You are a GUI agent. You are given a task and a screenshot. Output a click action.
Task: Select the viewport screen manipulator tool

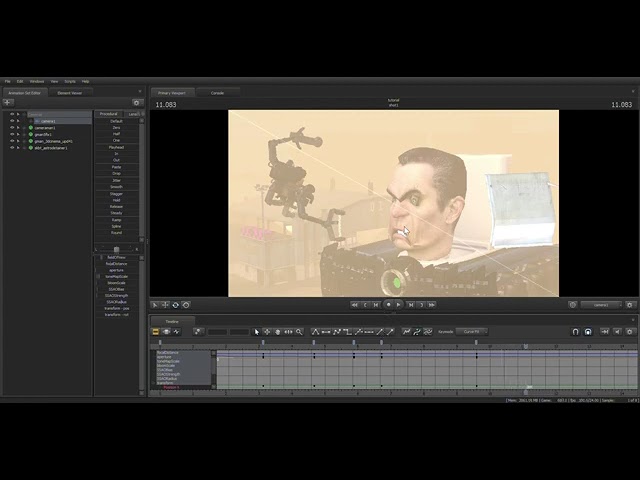click(x=186, y=305)
